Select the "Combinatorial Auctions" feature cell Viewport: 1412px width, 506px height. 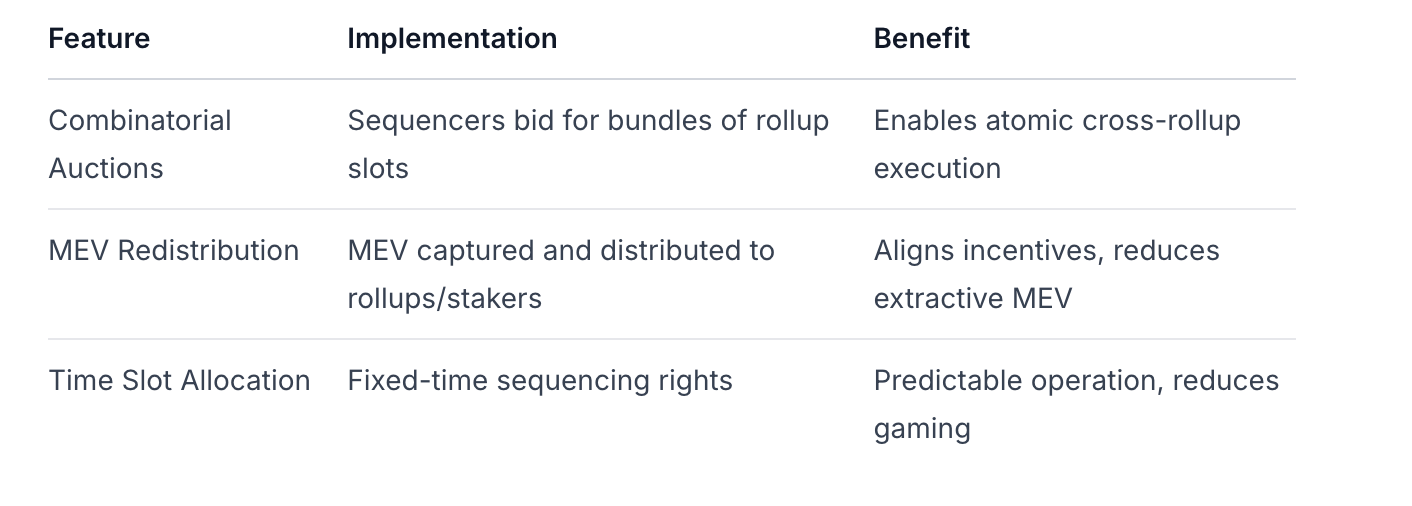[140, 144]
